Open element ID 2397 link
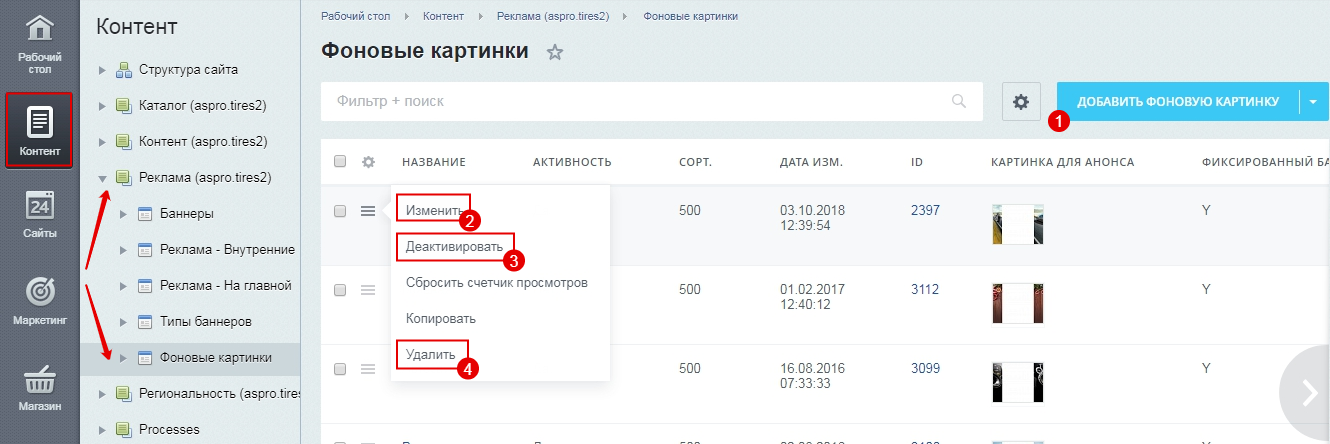The height and width of the screenshot is (444, 1330). 925,210
